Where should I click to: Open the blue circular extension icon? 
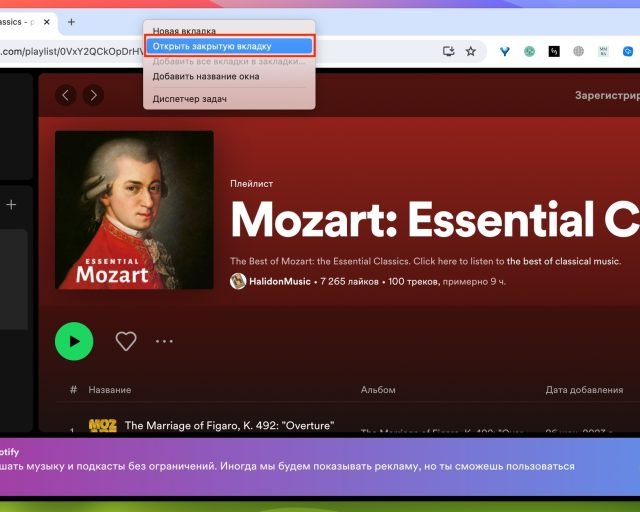(x=628, y=51)
